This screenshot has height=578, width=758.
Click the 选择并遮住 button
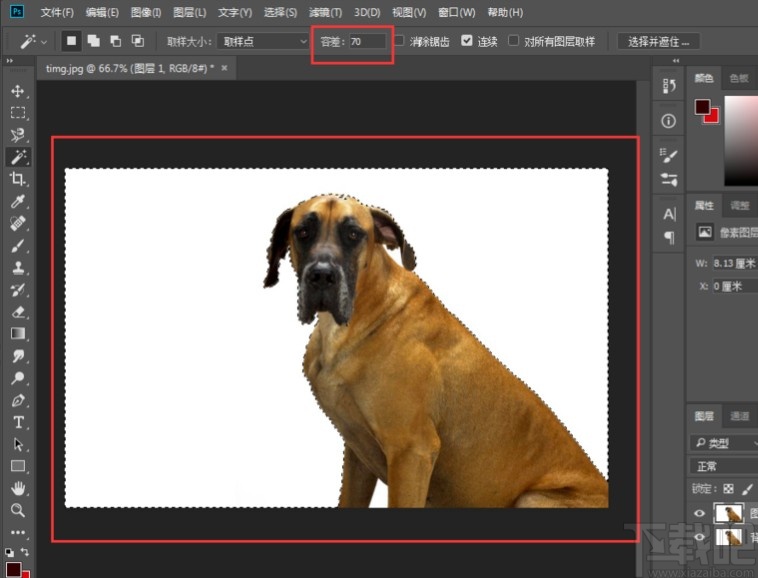[658, 41]
